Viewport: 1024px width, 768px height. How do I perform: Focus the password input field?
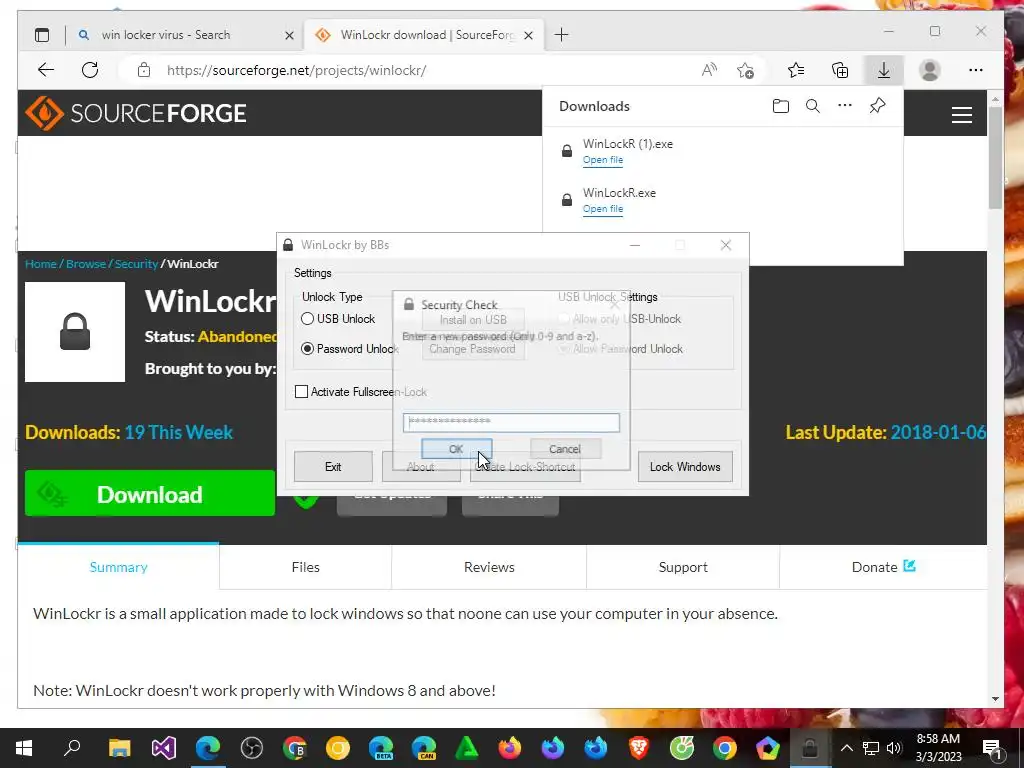pos(511,422)
